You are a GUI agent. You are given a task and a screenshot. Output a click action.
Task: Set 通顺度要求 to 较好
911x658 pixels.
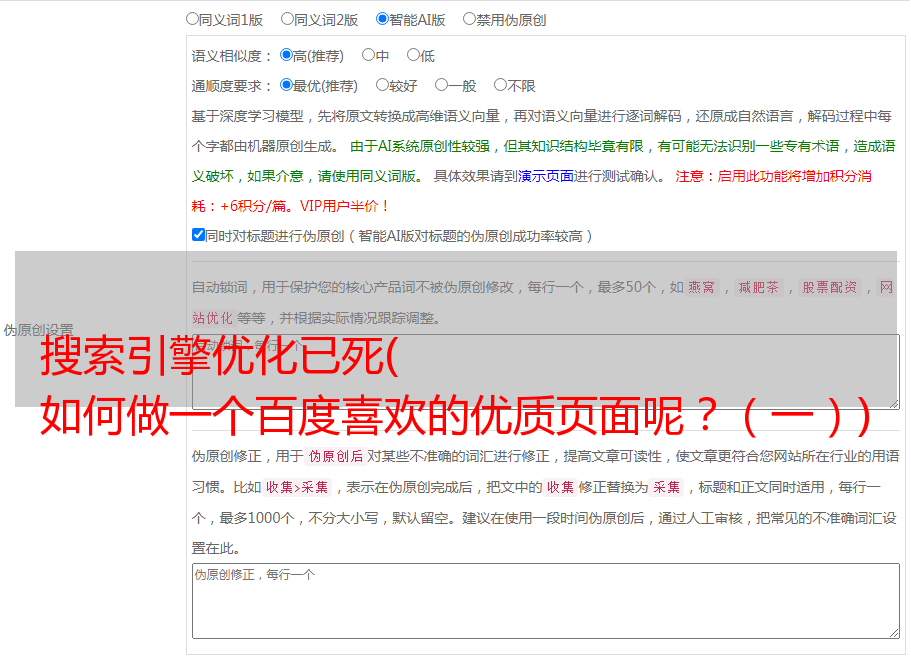pyautogui.click(x=382, y=85)
